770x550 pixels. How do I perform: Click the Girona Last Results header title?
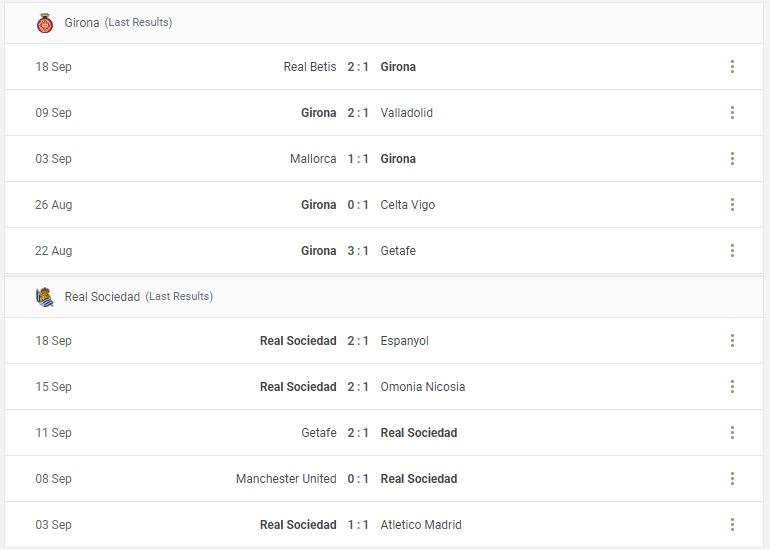[x=118, y=23]
